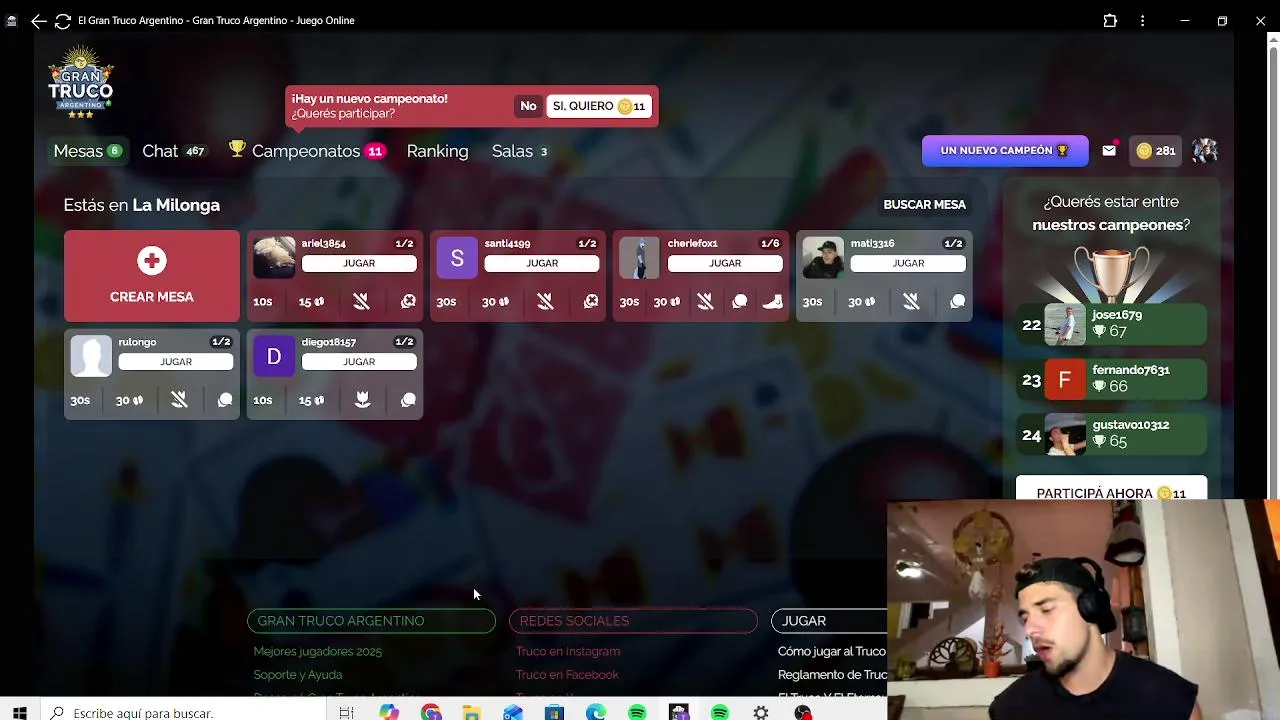This screenshot has height=720, width=1280.
Task: Click the Redes Sociales footer heading
Action: pyautogui.click(x=633, y=621)
